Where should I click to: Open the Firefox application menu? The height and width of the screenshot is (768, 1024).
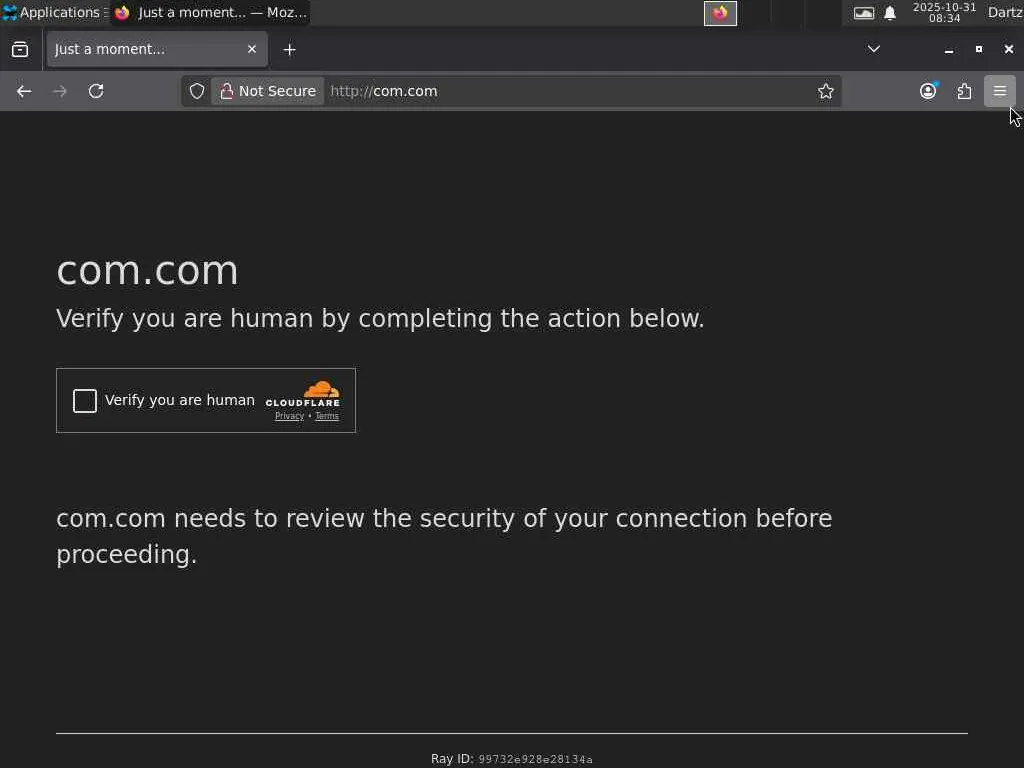1000,91
